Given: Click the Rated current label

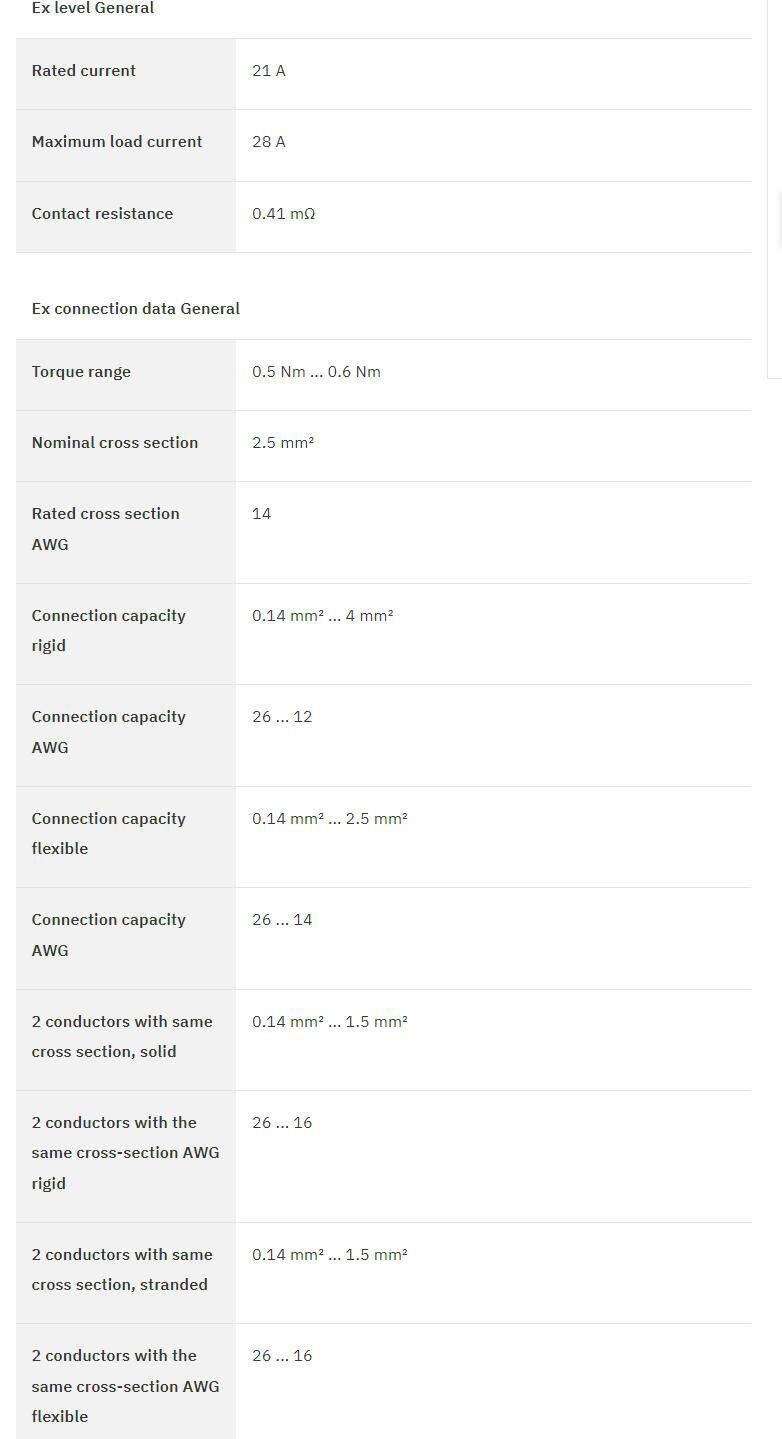Looking at the screenshot, I should point(84,71).
